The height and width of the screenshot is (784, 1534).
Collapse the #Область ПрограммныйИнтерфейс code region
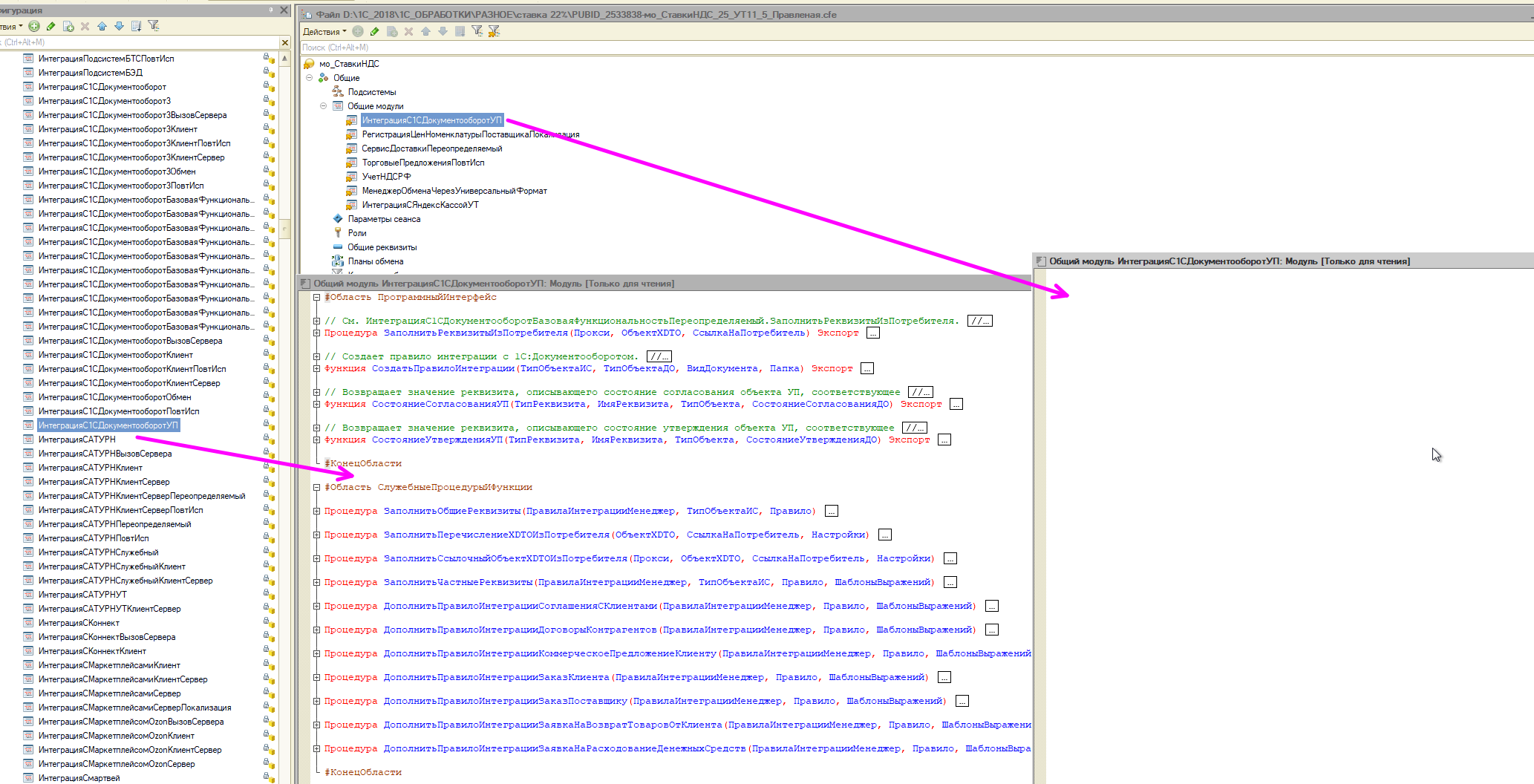click(x=316, y=297)
